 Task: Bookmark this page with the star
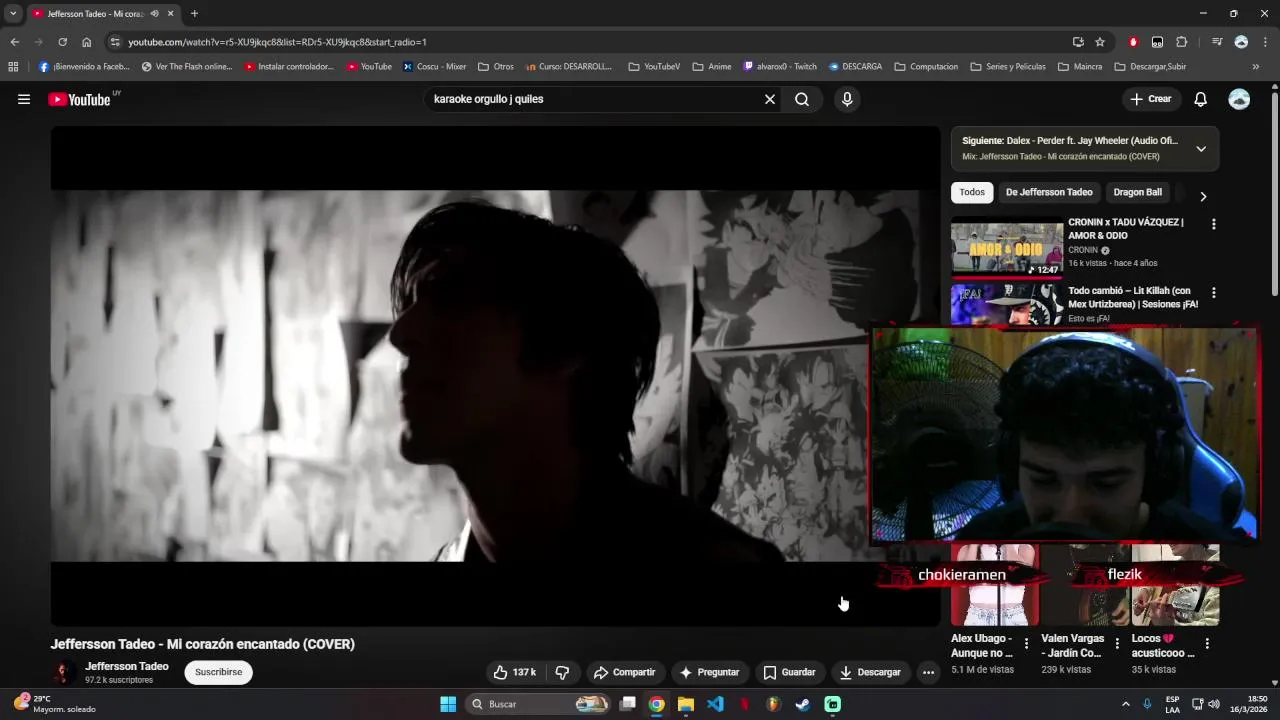coord(1100,42)
